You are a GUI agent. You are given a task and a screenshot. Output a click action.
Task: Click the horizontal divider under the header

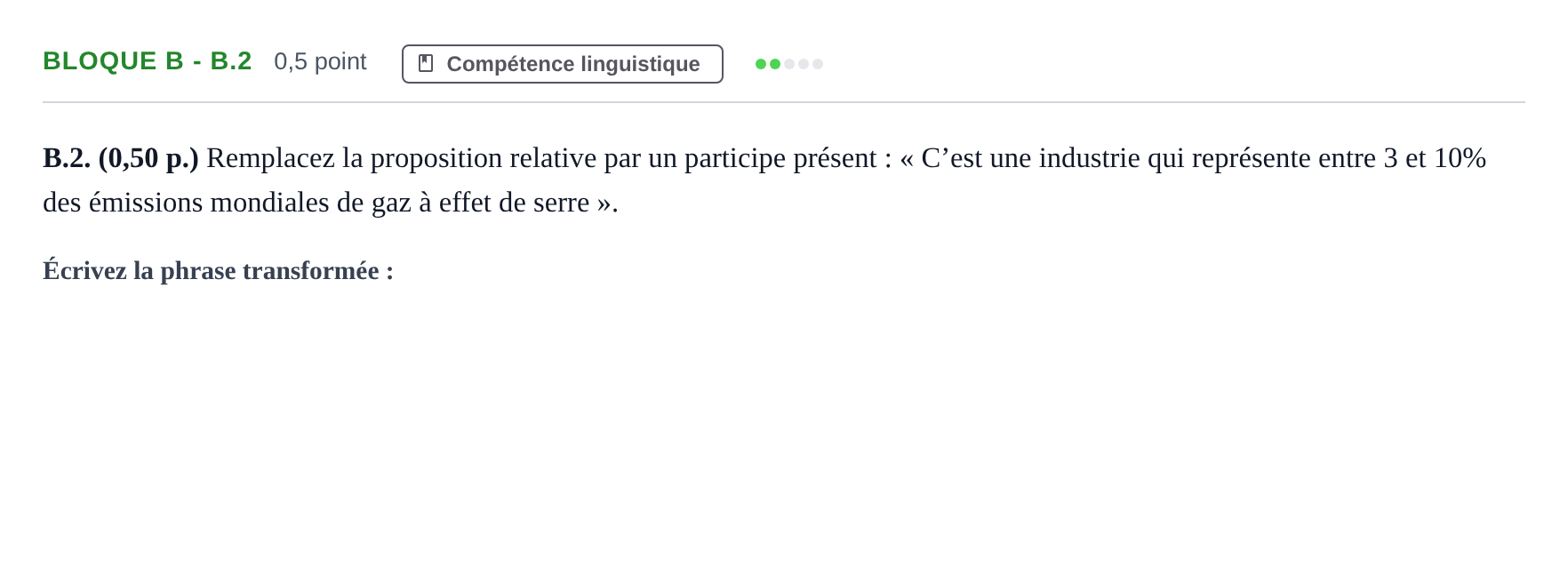point(784,102)
